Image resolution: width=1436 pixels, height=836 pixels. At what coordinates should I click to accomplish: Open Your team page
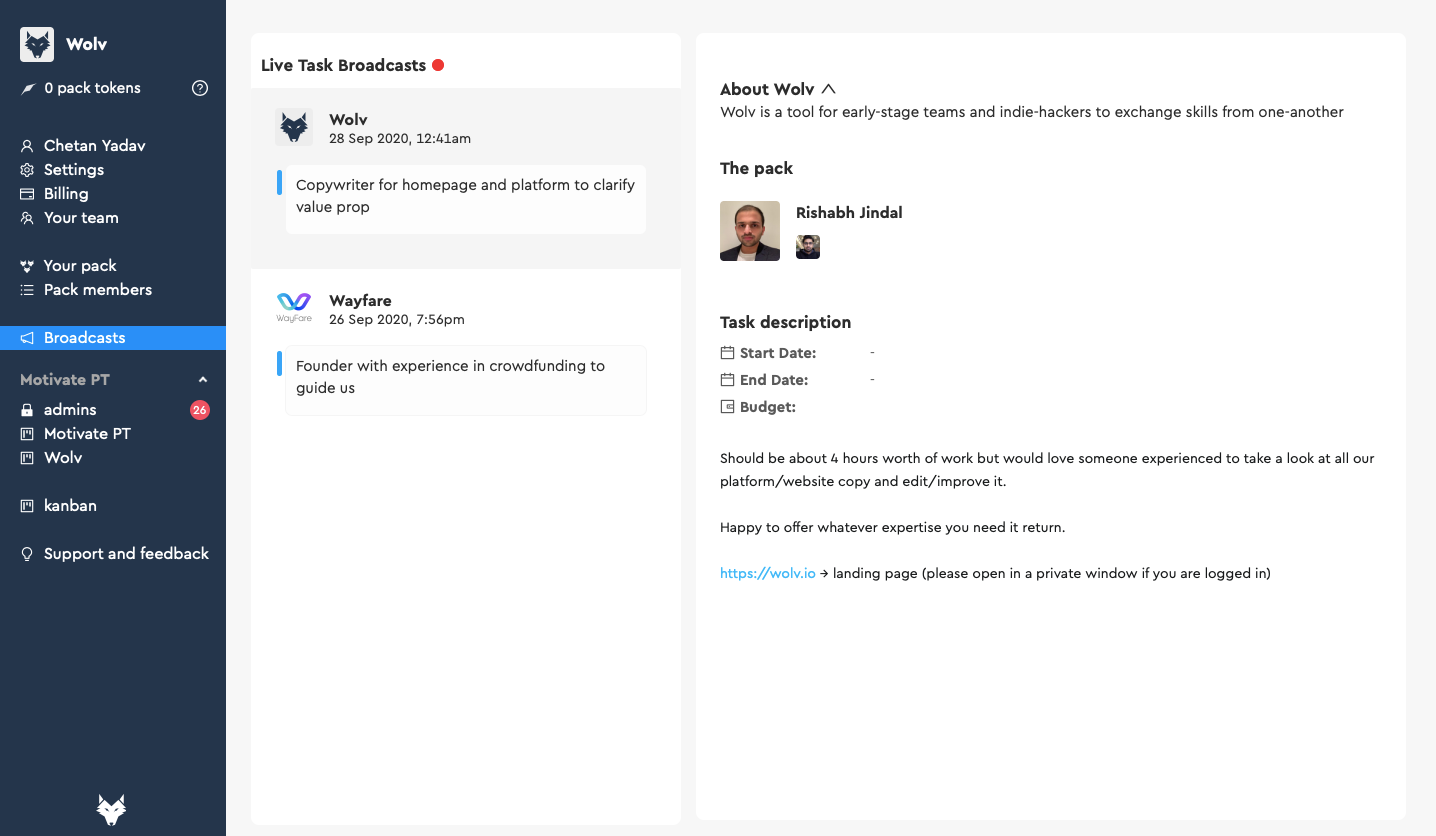click(81, 218)
